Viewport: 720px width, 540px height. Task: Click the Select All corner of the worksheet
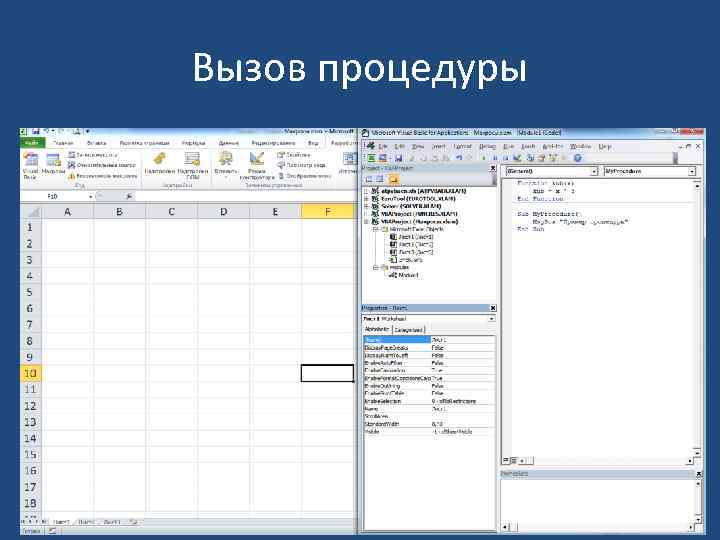coord(31,212)
